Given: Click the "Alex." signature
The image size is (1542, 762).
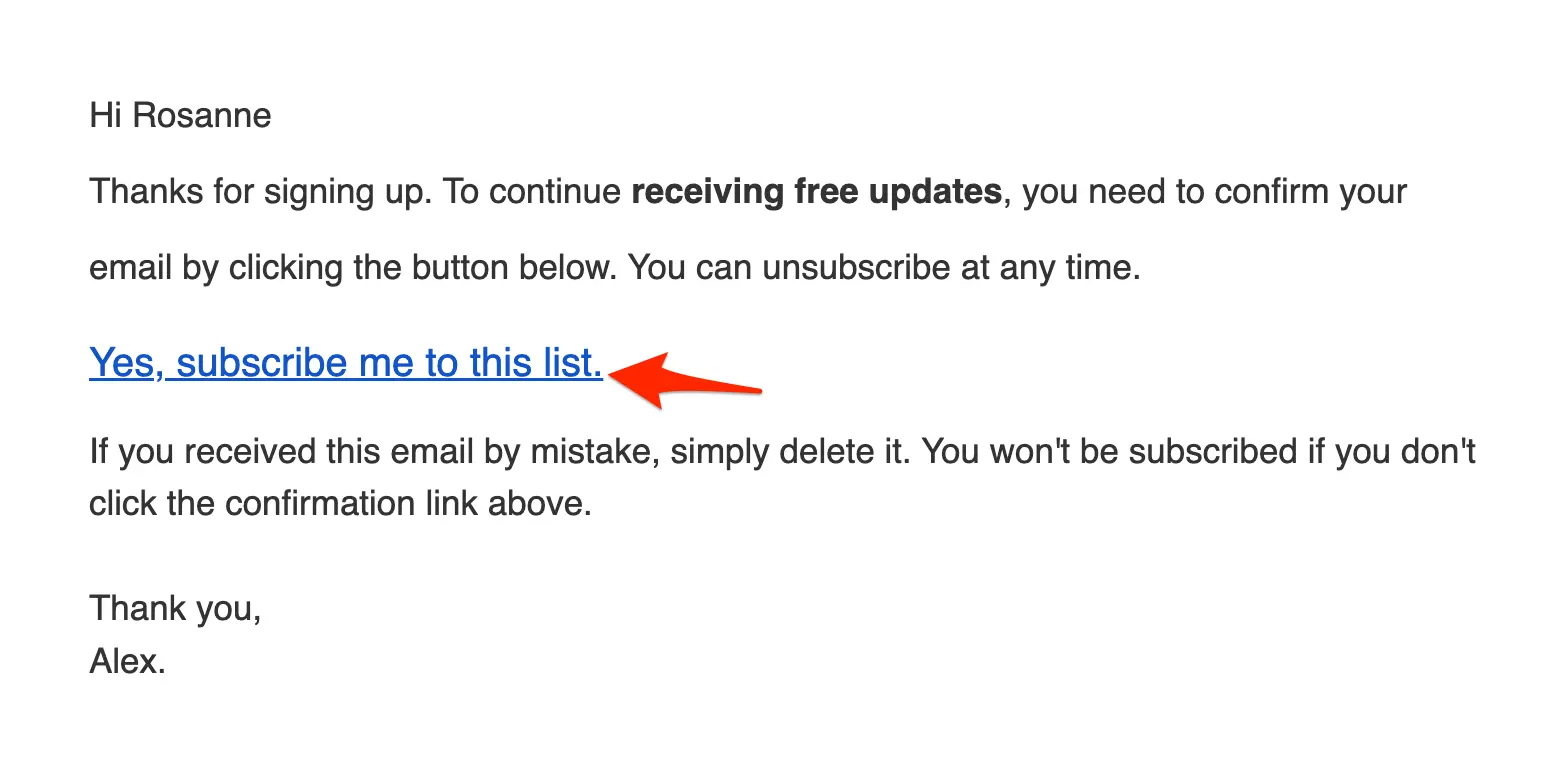Looking at the screenshot, I should click(x=127, y=660).
